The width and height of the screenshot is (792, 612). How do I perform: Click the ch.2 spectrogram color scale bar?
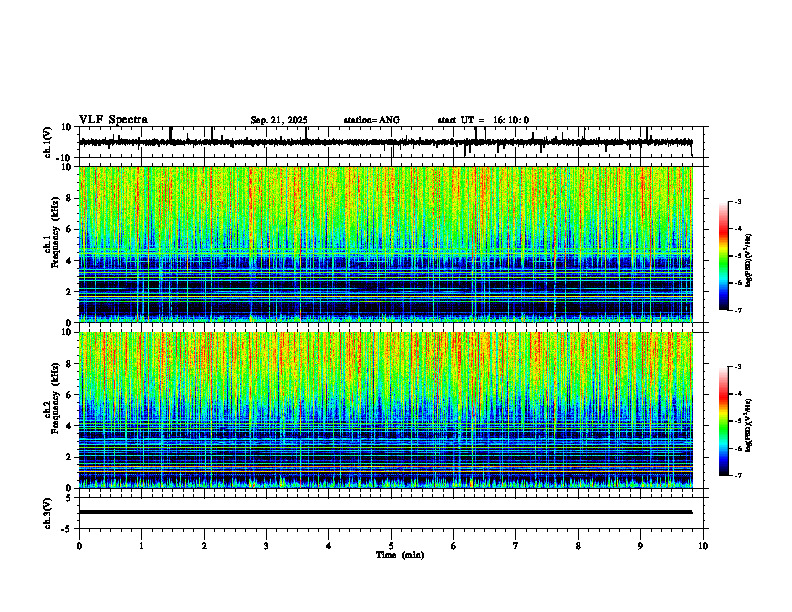tap(723, 421)
